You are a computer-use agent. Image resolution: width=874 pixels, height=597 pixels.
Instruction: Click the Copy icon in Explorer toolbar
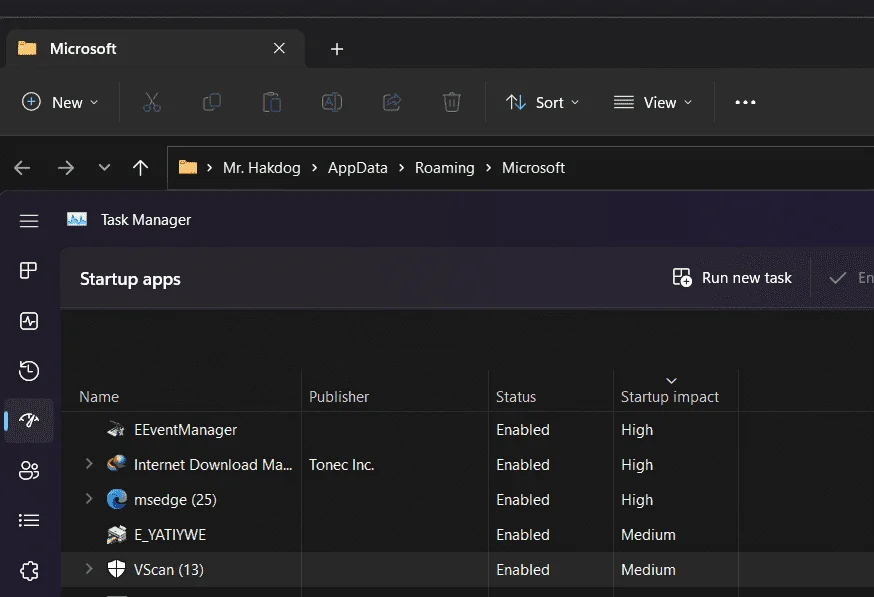pyautogui.click(x=212, y=103)
